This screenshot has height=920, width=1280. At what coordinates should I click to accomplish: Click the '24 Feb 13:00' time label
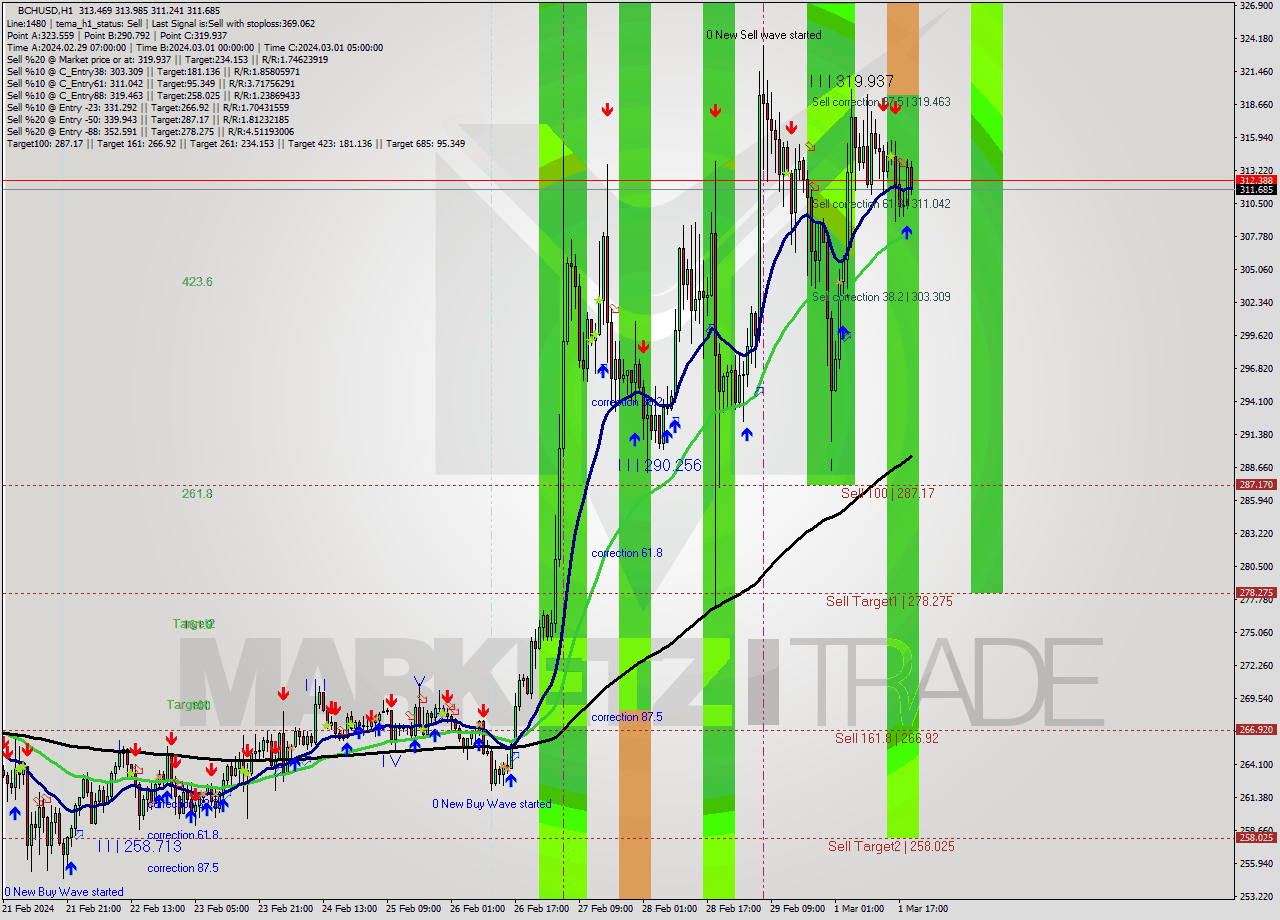pos(349,909)
